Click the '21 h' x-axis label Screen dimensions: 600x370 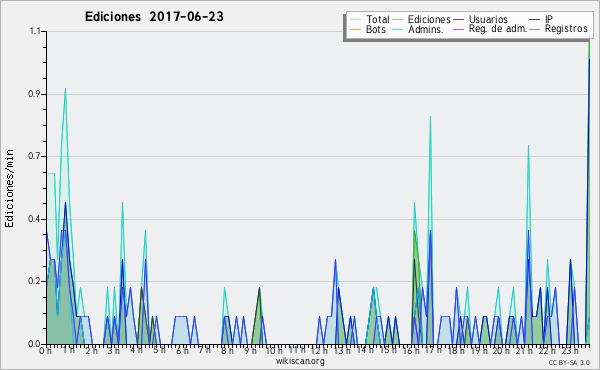tap(524, 351)
